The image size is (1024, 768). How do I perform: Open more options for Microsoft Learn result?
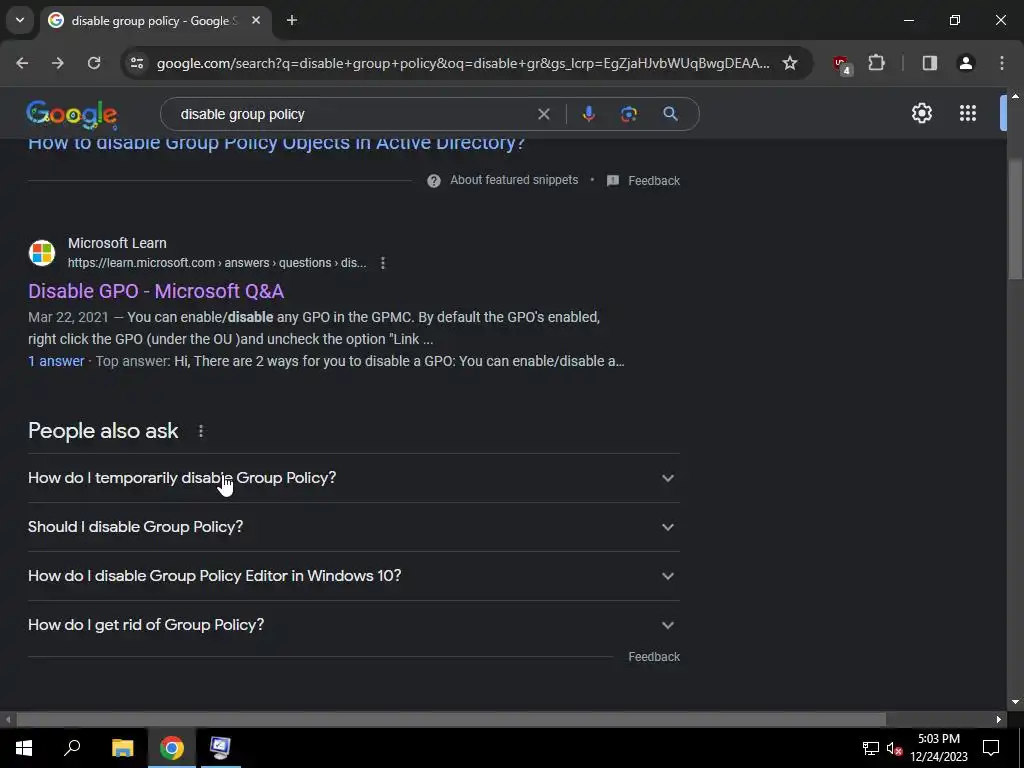coord(383,263)
